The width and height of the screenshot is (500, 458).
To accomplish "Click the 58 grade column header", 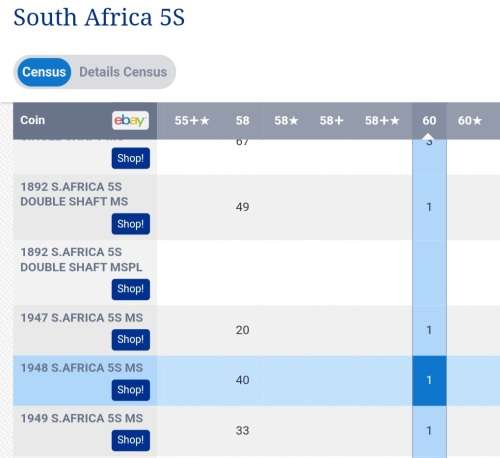I will click(x=242, y=120).
